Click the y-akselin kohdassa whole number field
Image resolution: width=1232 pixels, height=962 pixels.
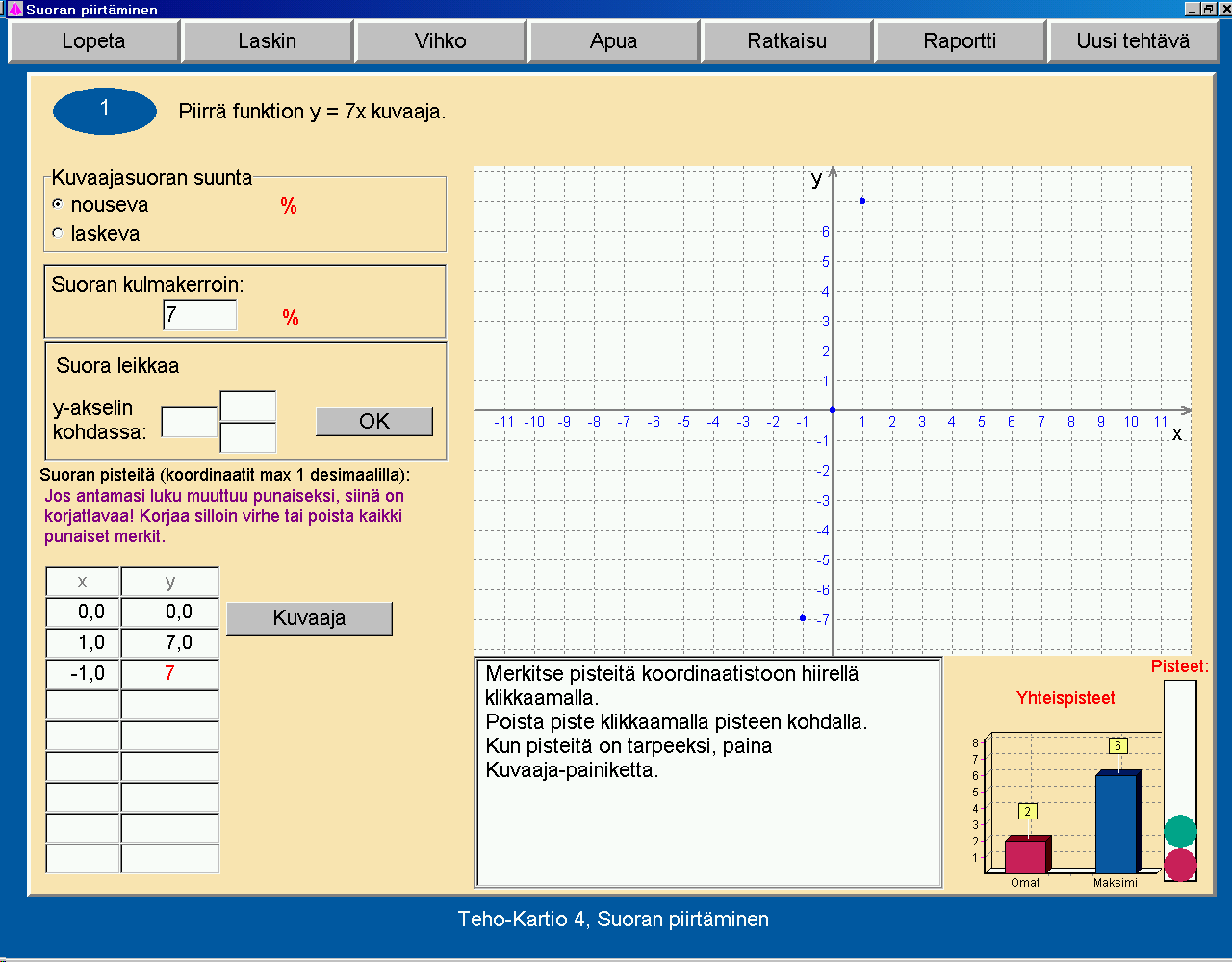(x=190, y=422)
